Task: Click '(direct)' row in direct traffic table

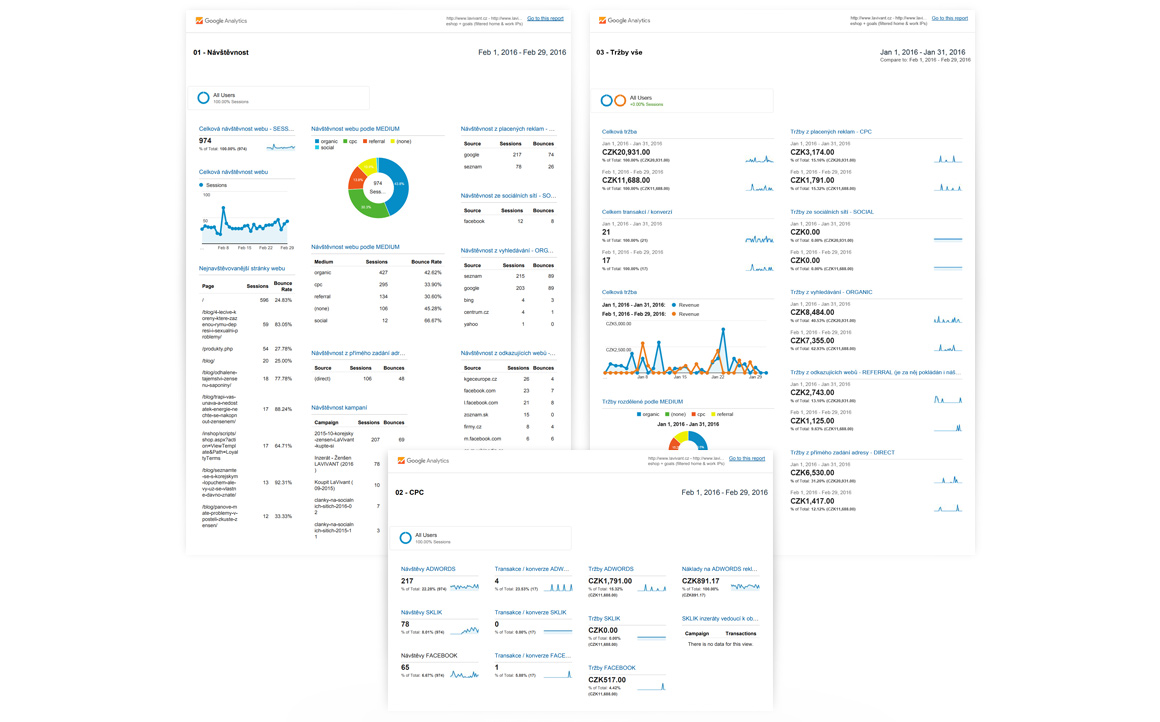Action: pos(359,379)
